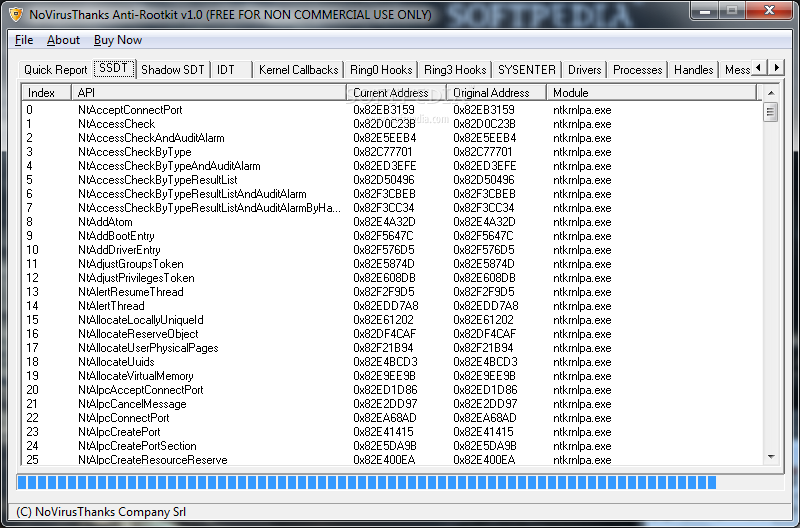
Task: Open the Ring0 Hooks tab
Action: [x=381, y=70]
